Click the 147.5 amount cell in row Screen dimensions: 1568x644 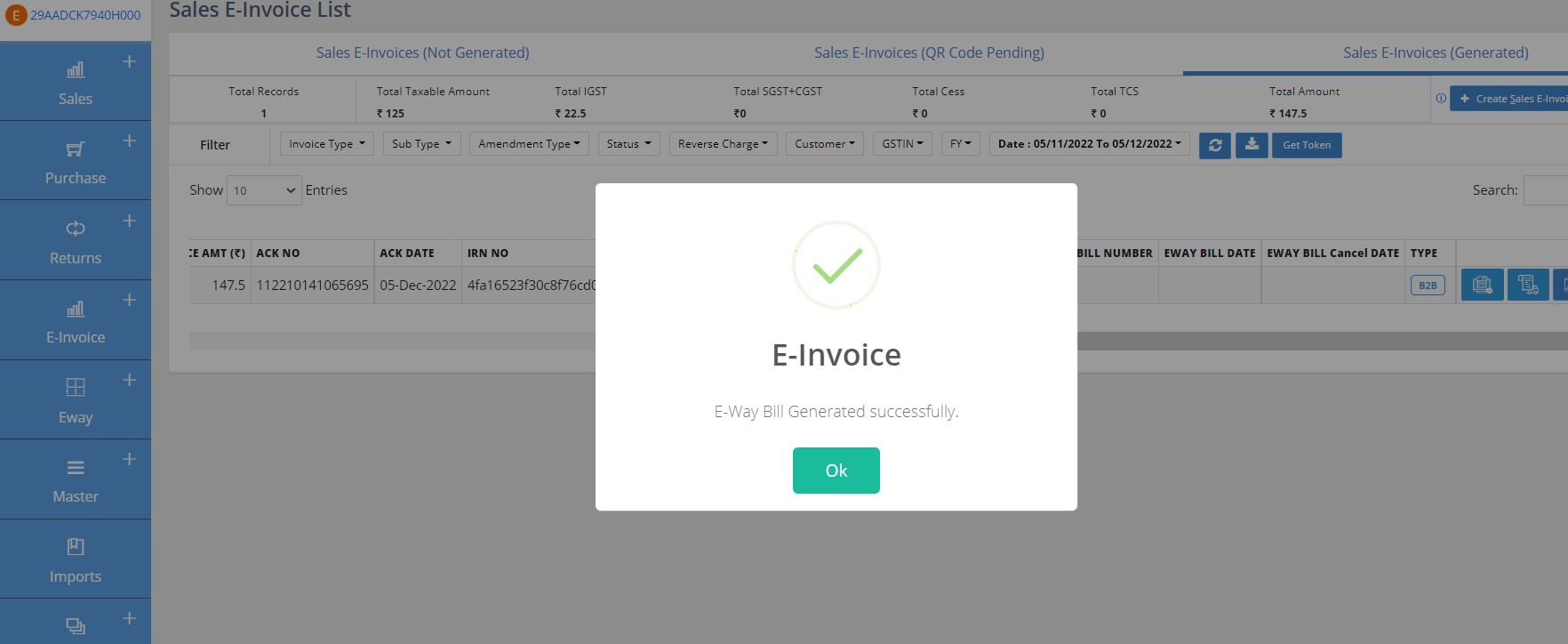pyautogui.click(x=220, y=286)
